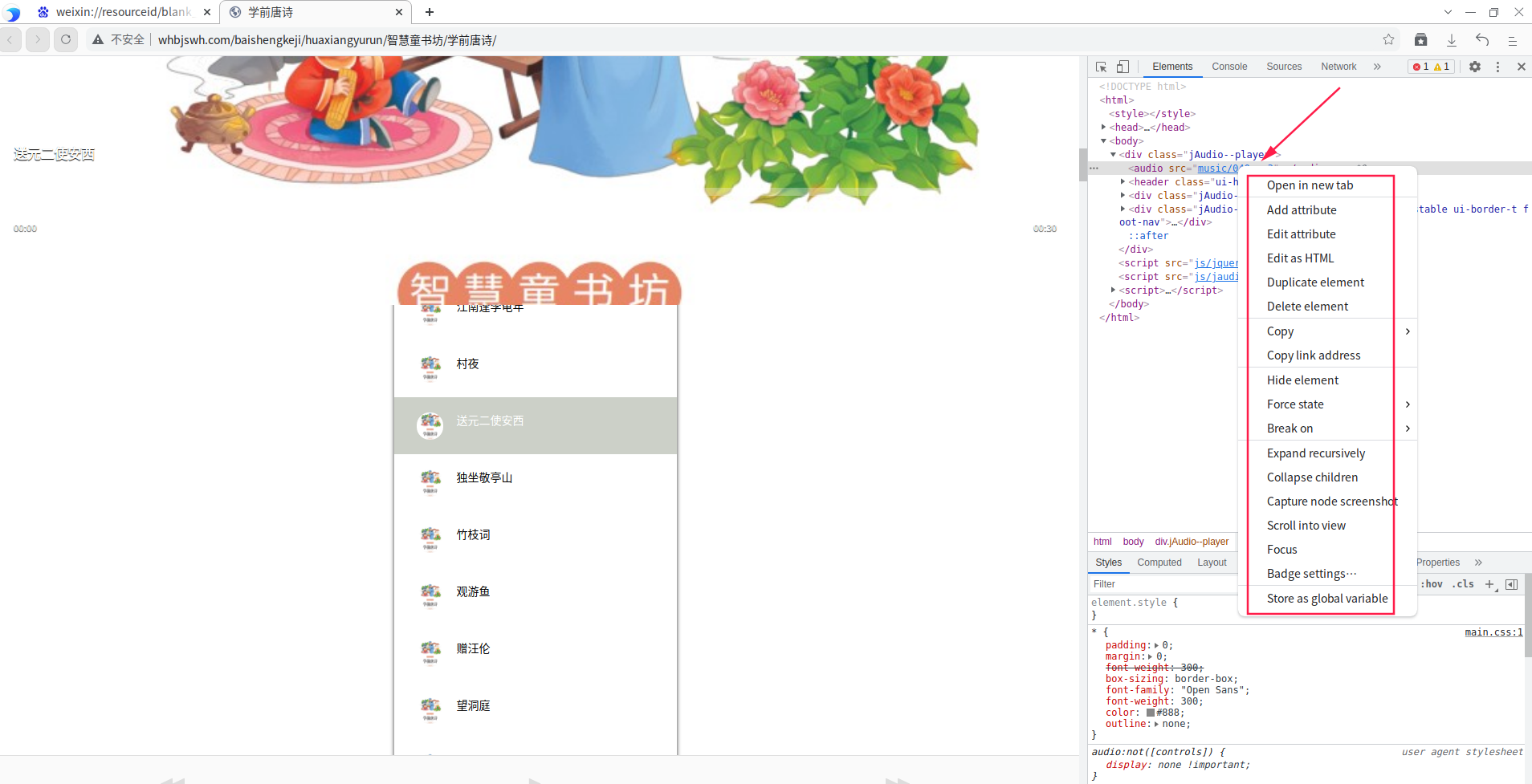The height and width of the screenshot is (784, 1532).
Task: Select the inspect element tool in DevTools
Action: [x=1100, y=67]
